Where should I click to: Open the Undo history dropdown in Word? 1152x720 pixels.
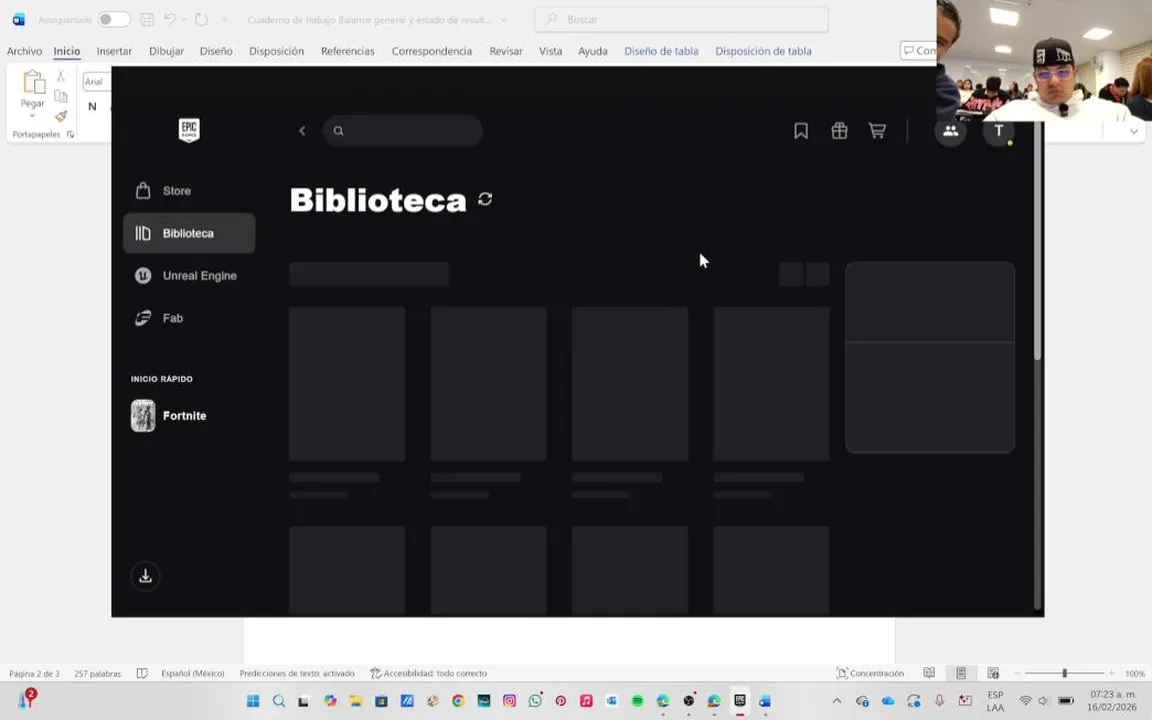pos(184,20)
